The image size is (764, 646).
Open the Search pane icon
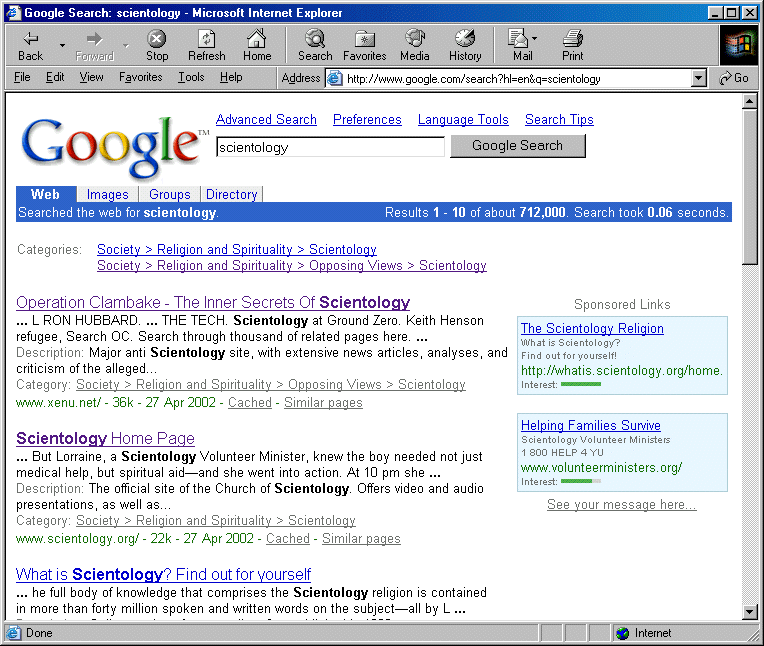pos(315,38)
